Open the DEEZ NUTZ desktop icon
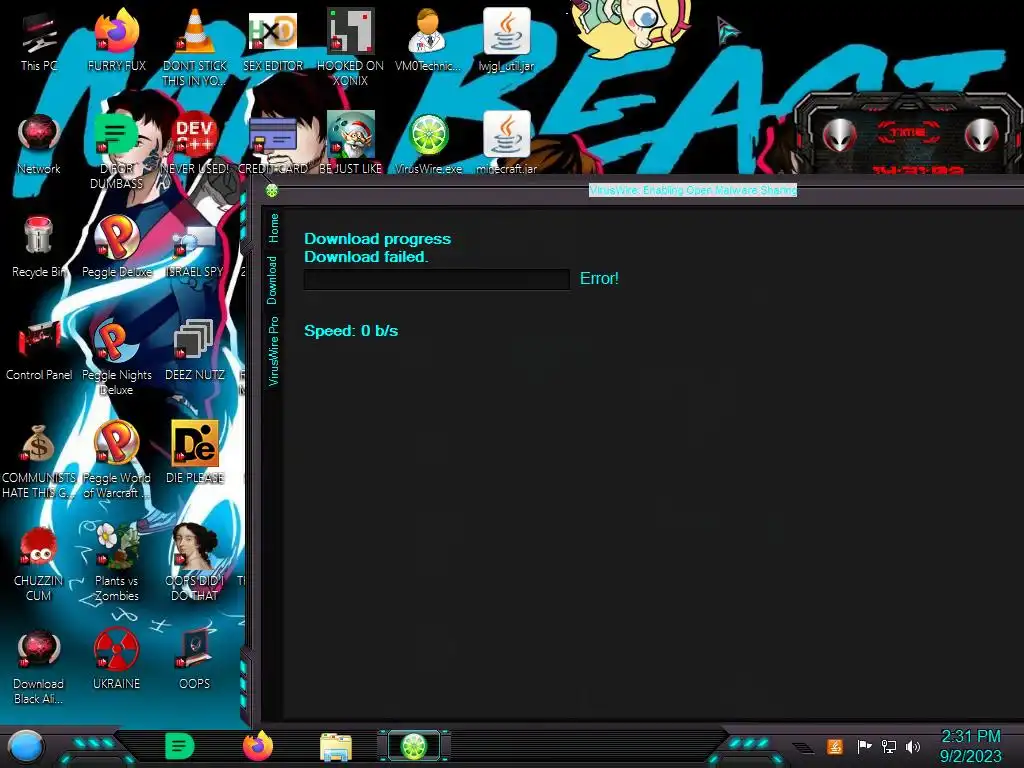Image resolution: width=1024 pixels, height=768 pixels. click(195, 349)
